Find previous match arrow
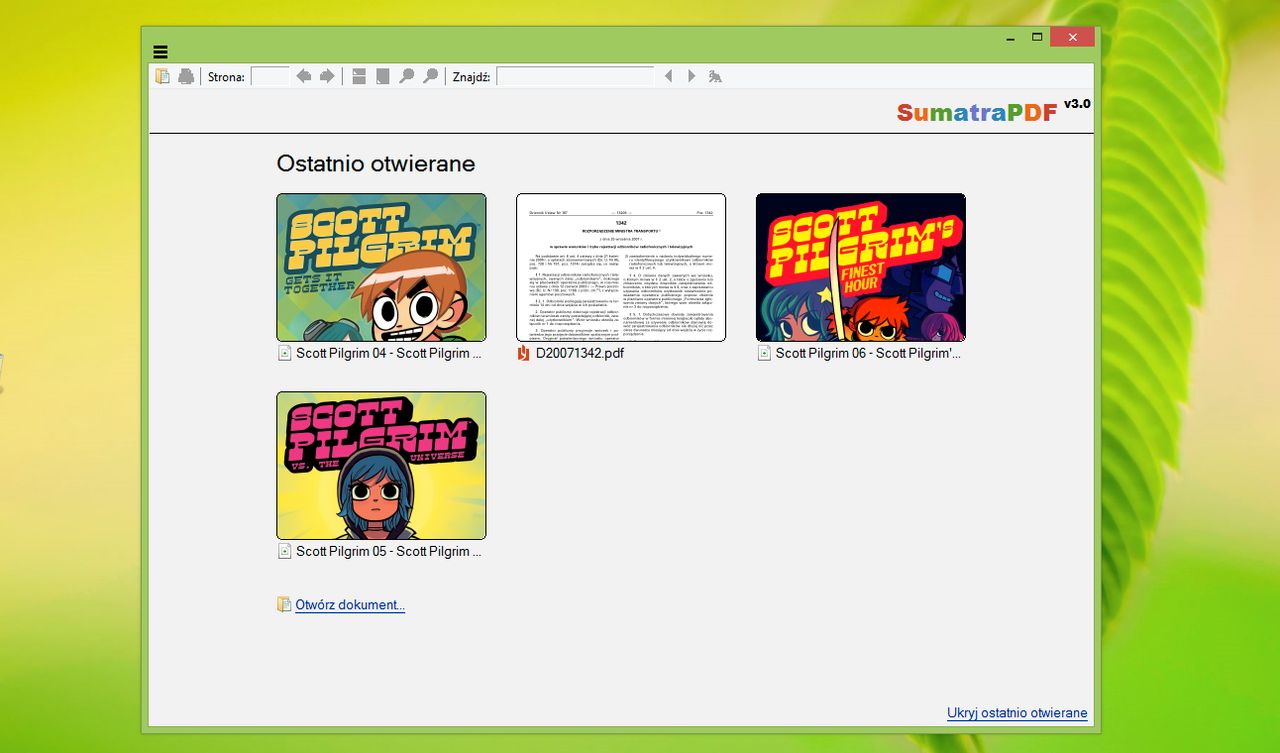1280x753 pixels. click(x=668, y=76)
